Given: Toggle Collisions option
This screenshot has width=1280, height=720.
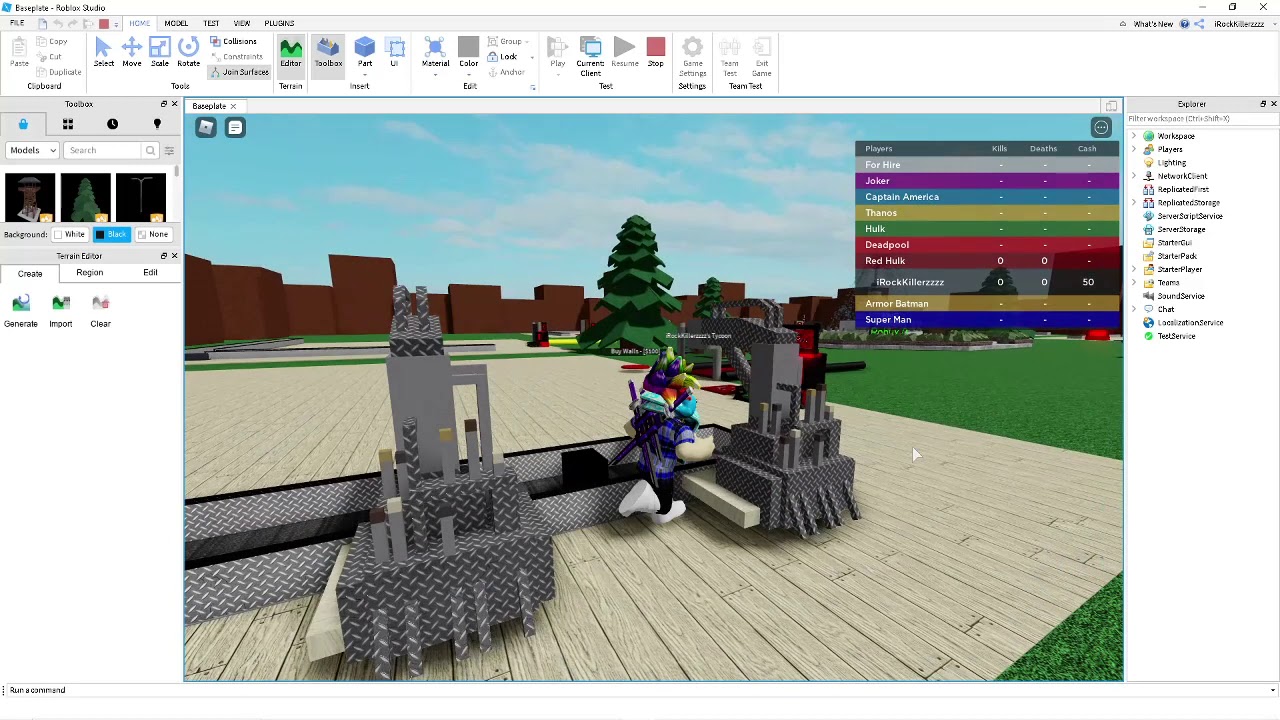Looking at the screenshot, I should [234, 41].
